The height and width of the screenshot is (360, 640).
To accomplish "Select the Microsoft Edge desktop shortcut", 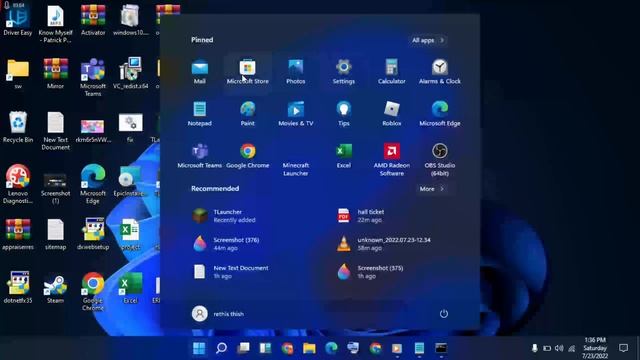I will point(93,184).
